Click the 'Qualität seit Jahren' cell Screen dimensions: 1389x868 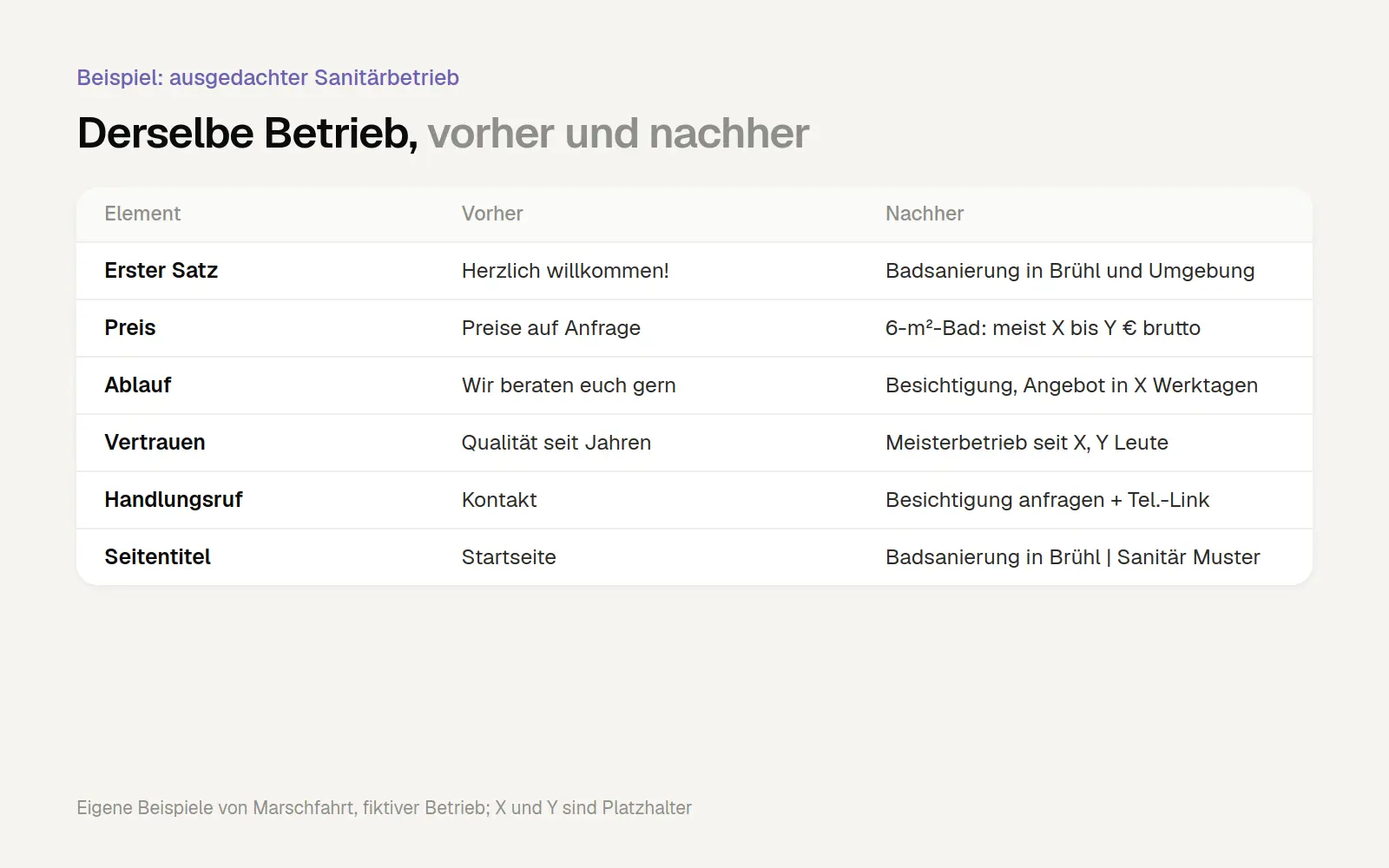pos(556,443)
